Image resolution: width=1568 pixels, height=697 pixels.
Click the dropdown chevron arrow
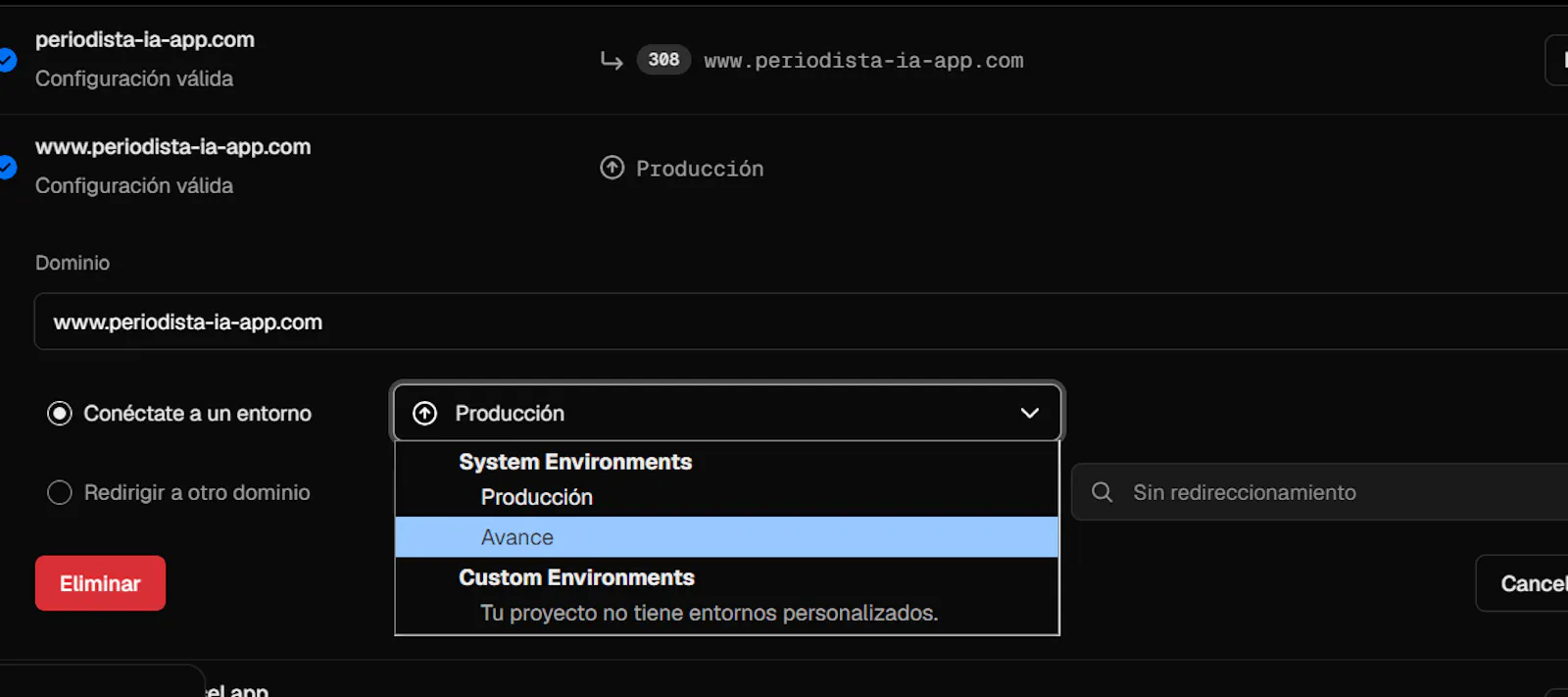click(x=1029, y=413)
